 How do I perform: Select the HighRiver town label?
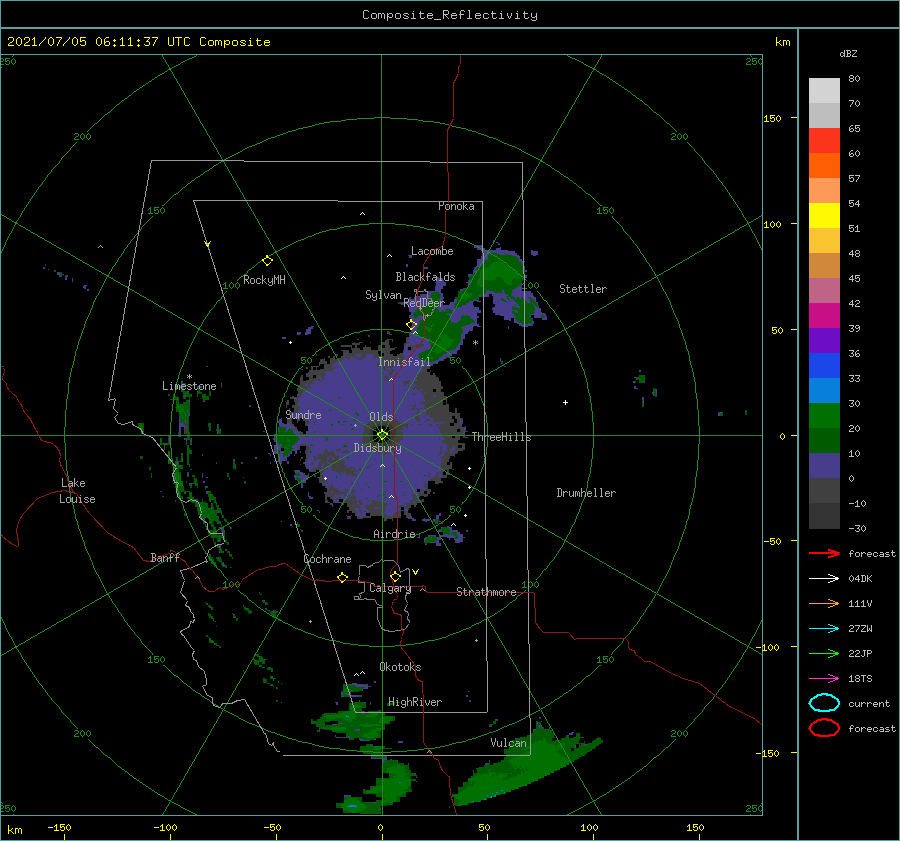coord(415,702)
